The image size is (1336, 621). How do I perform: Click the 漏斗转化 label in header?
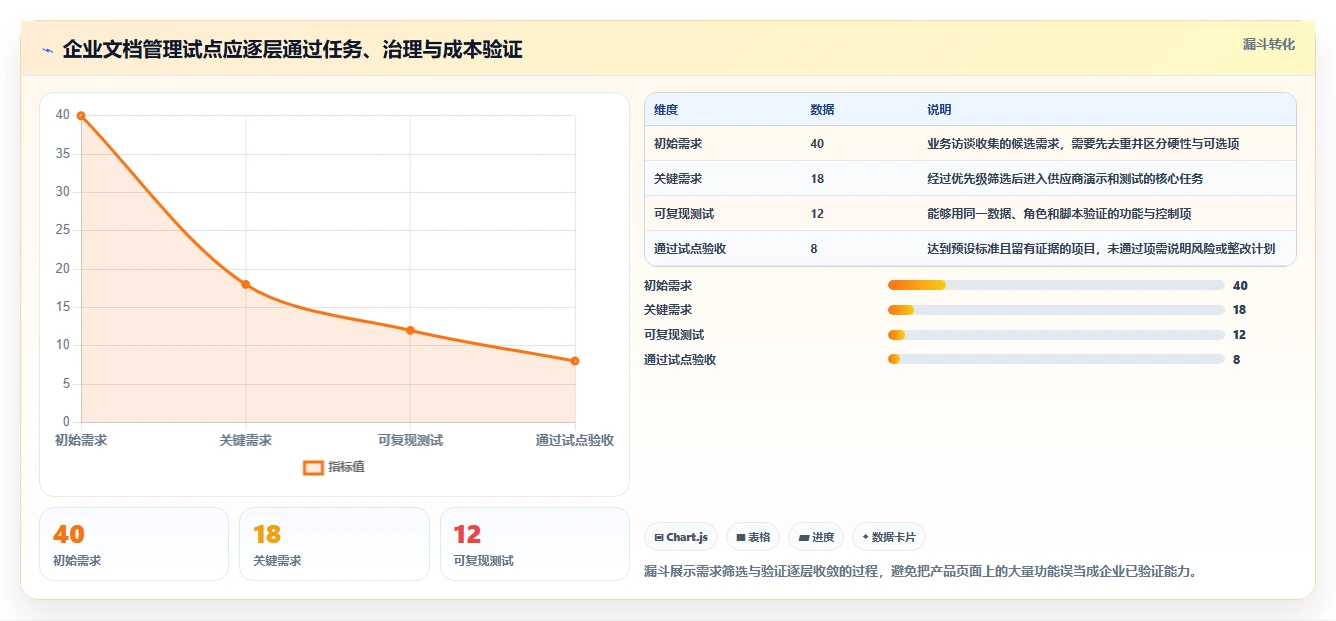tap(1268, 44)
